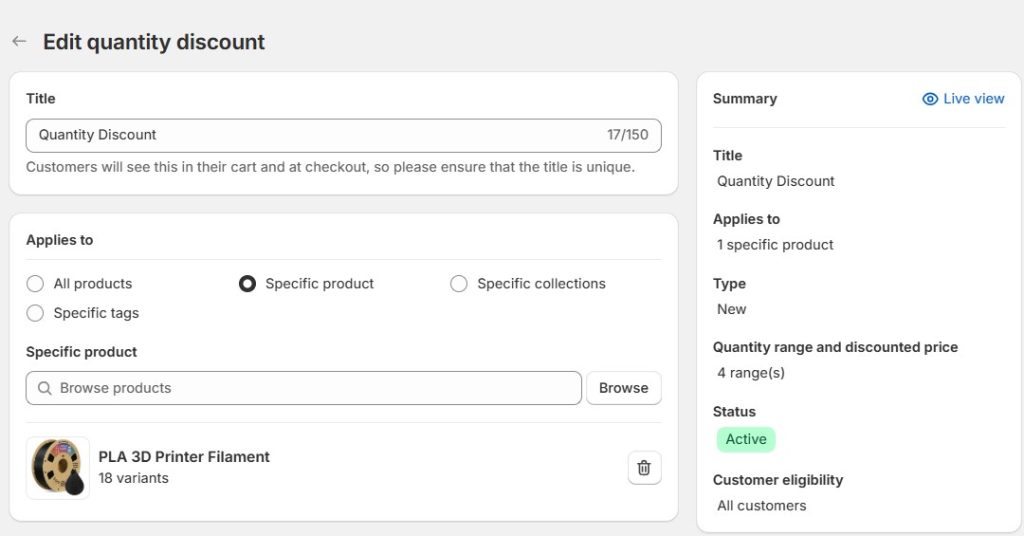Viewport: 1024px width, 536px height.
Task: Click the back arrow beside Edit quantity discount
Action: tap(19, 42)
